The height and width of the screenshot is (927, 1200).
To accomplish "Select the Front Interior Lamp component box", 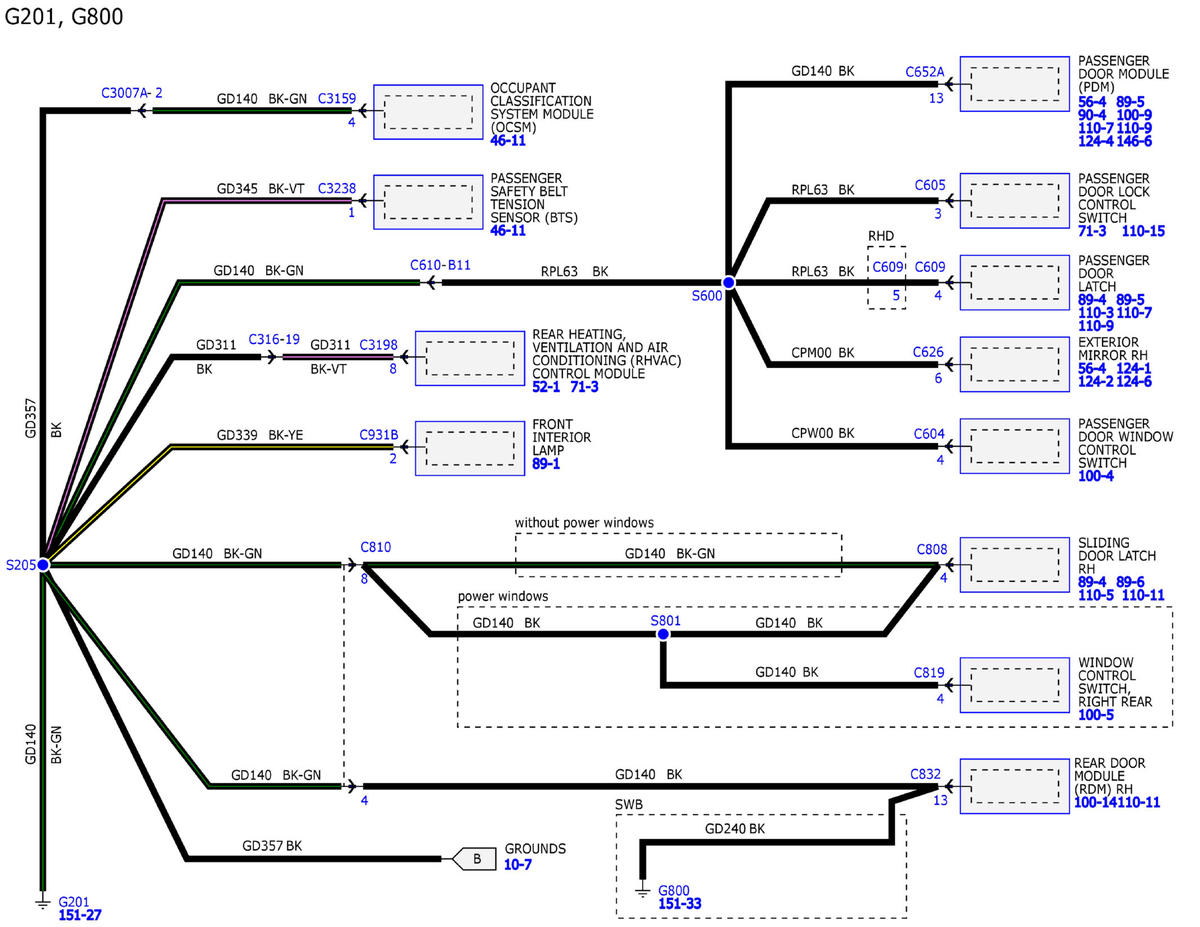I will coord(469,446).
